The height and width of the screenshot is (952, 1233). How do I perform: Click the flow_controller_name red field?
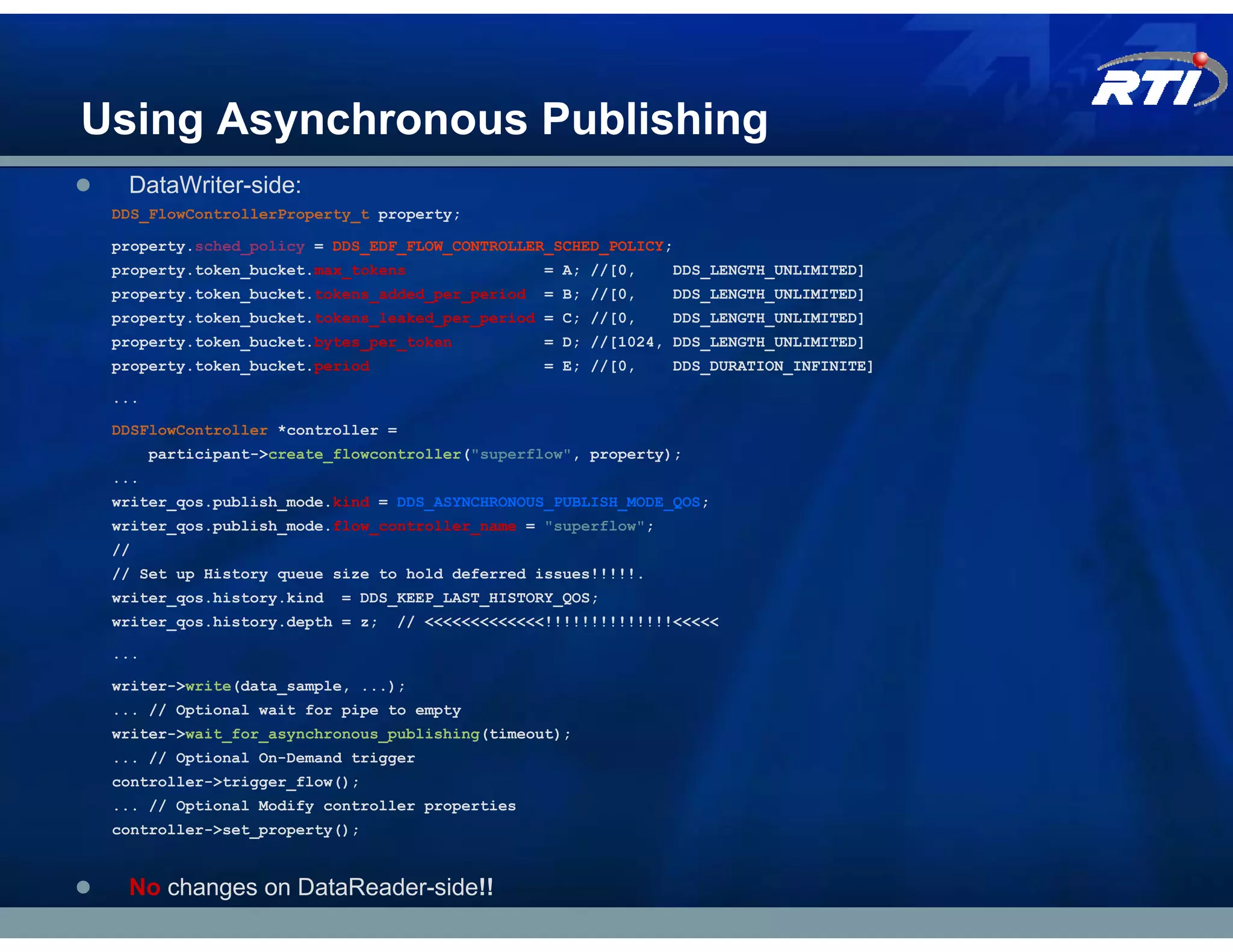tap(424, 527)
